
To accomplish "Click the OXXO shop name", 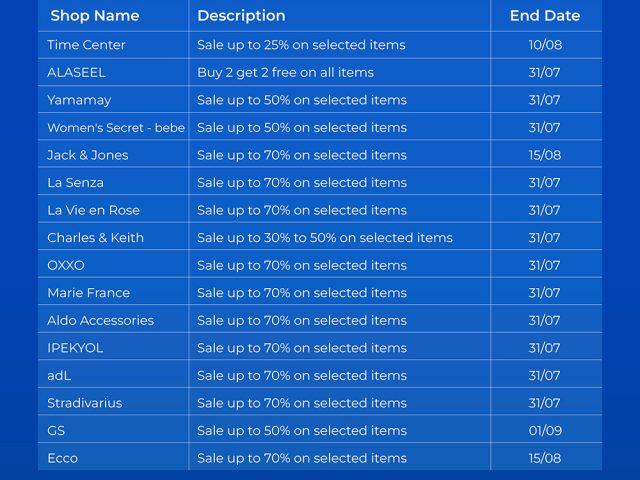I will (66, 265).
